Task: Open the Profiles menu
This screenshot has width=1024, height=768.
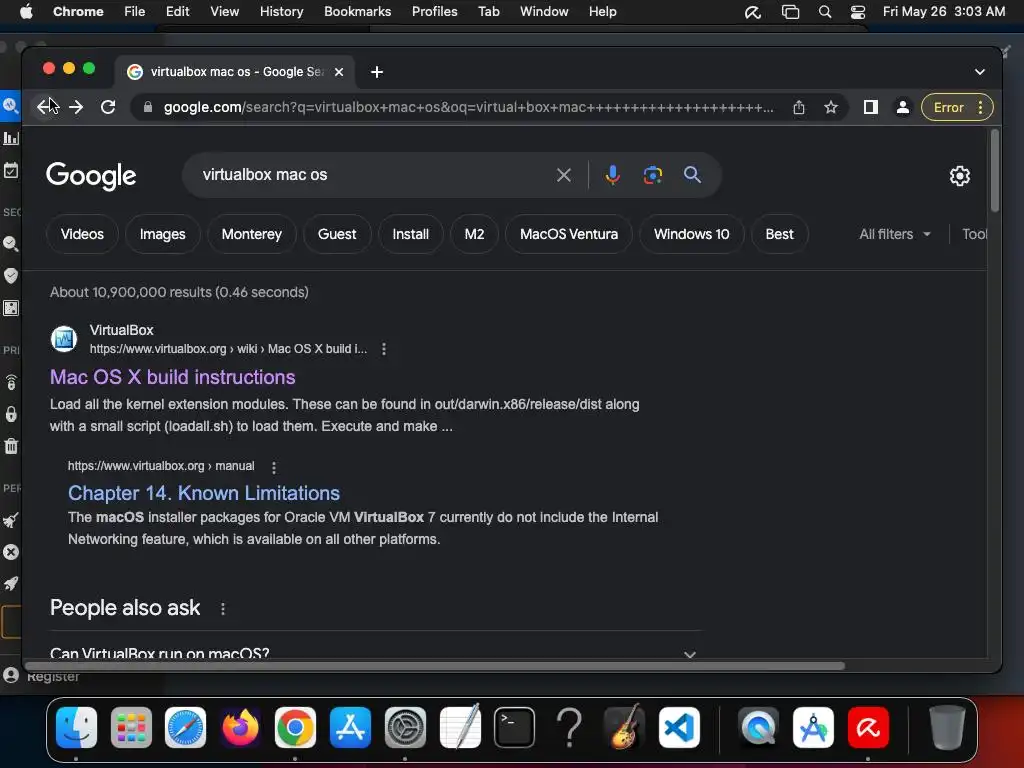Action: 434,12
